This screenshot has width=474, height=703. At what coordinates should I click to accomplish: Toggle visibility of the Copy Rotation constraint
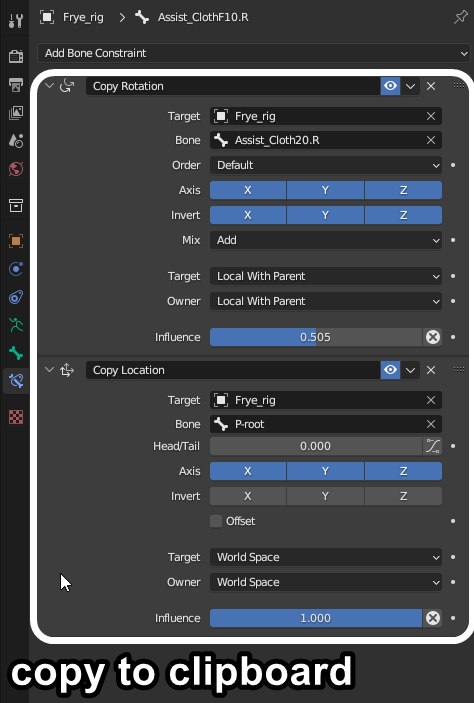click(390, 86)
